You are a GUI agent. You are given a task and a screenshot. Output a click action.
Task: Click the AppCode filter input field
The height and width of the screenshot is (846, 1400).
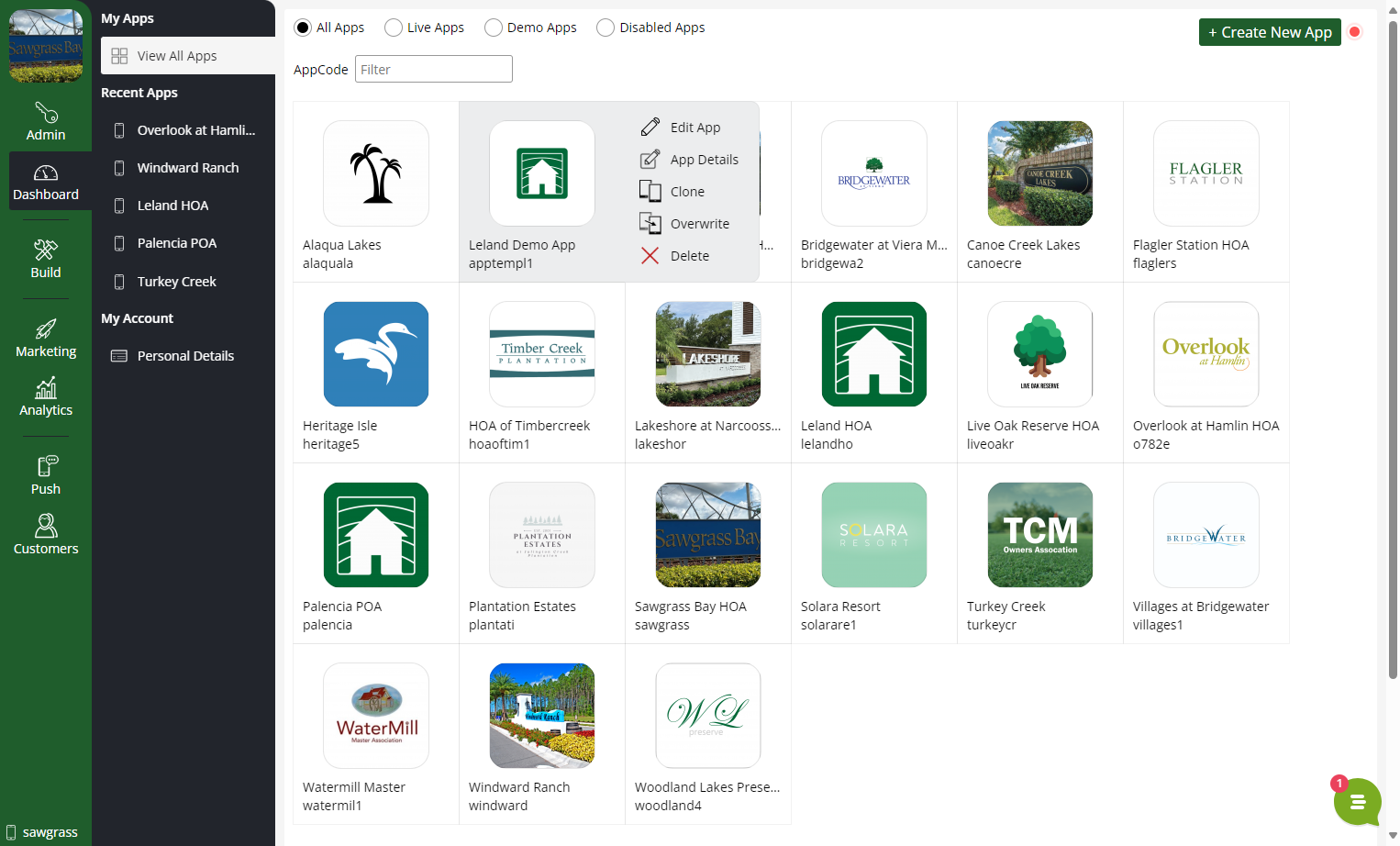tap(434, 69)
